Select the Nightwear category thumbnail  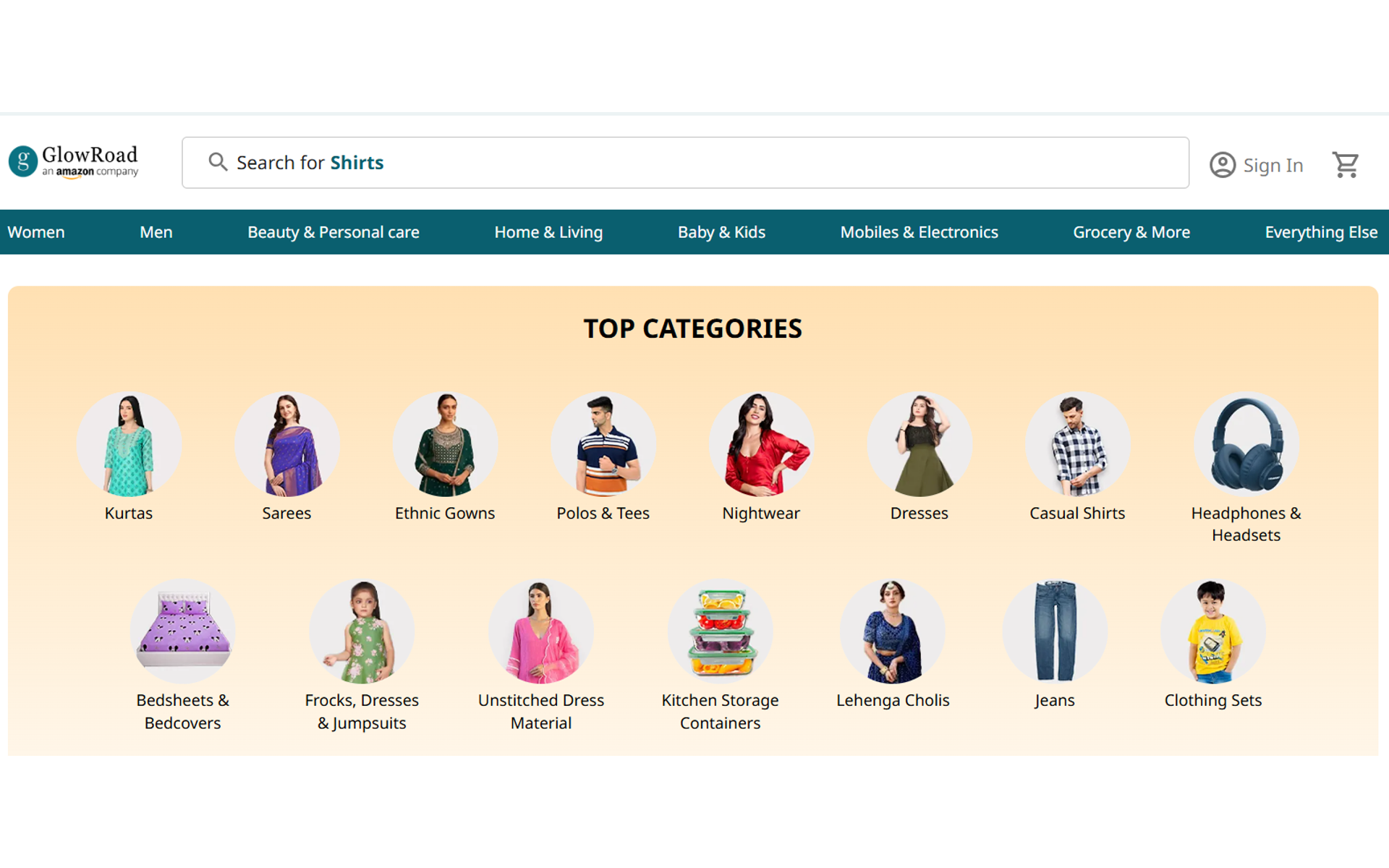[761, 444]
